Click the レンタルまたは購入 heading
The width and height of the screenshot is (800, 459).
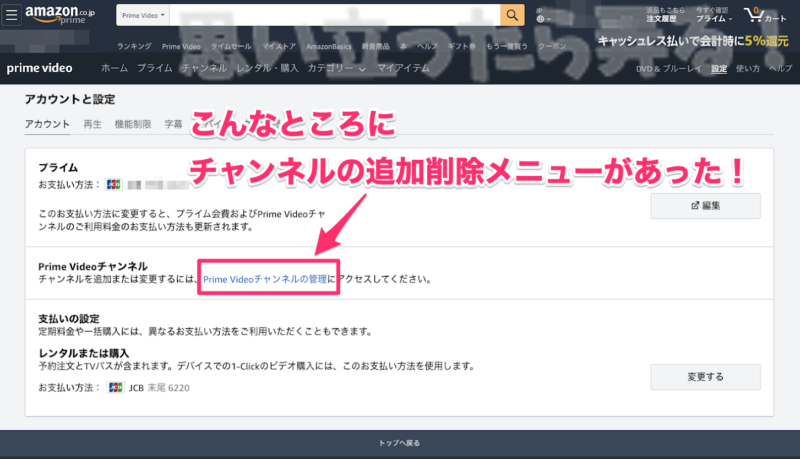84,353
